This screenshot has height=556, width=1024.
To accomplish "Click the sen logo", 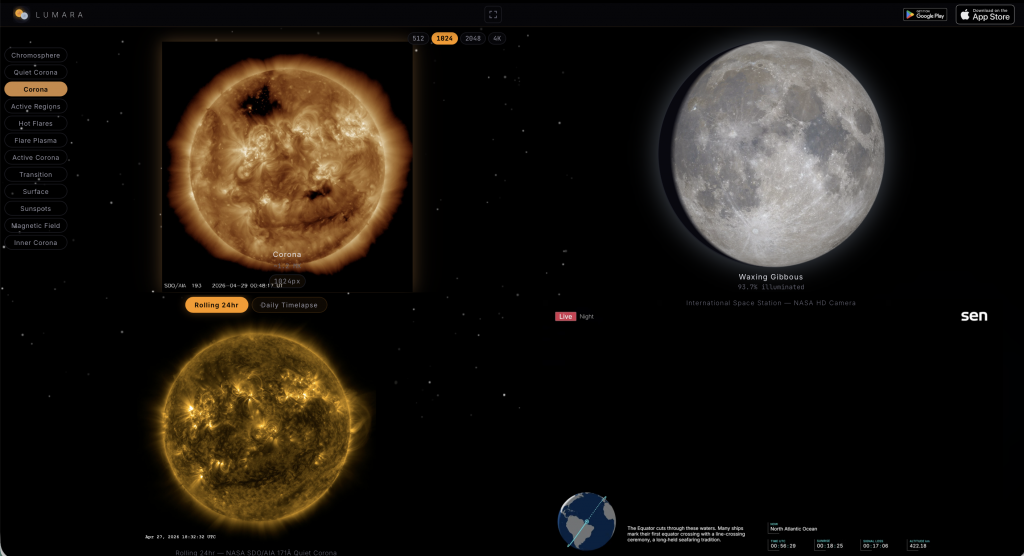I will tap(973, 316).
